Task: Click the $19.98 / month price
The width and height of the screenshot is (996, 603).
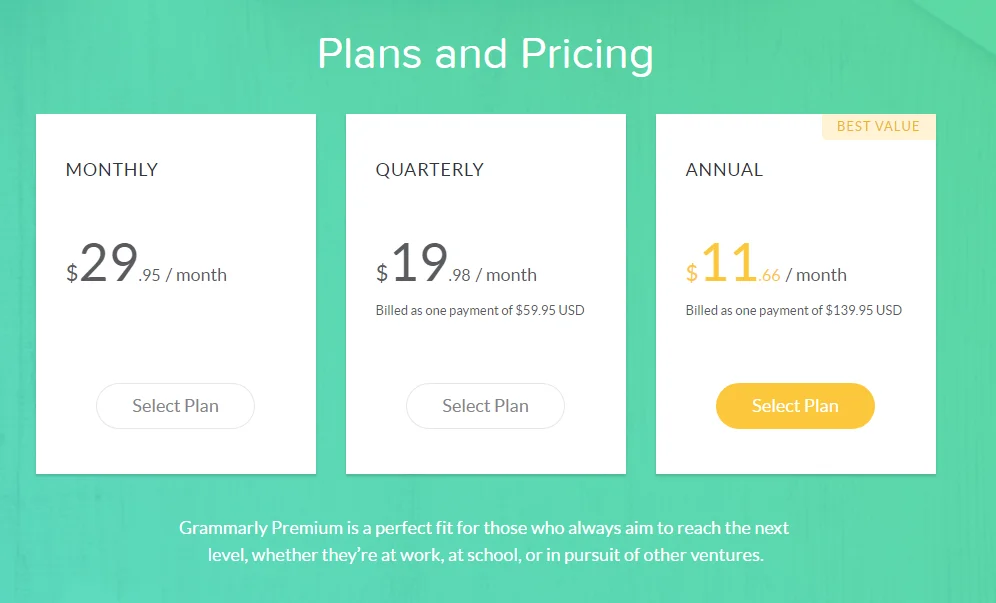Action: tap(456, 264)
